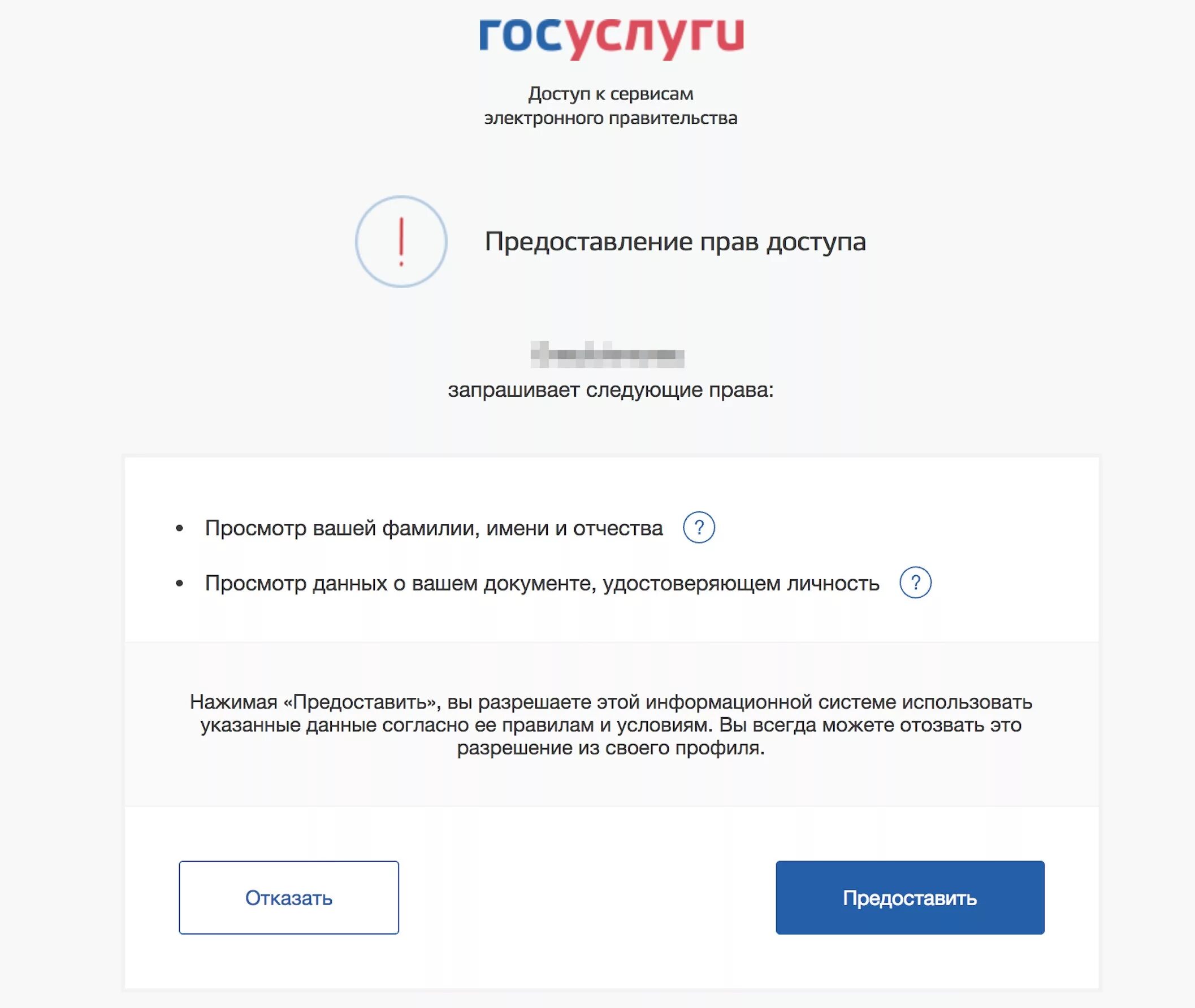The height and width of the screenshot is (1008, 1195).
Task: Click the blurred application name link
Action: pyautogui.click(x=597, y=356)
